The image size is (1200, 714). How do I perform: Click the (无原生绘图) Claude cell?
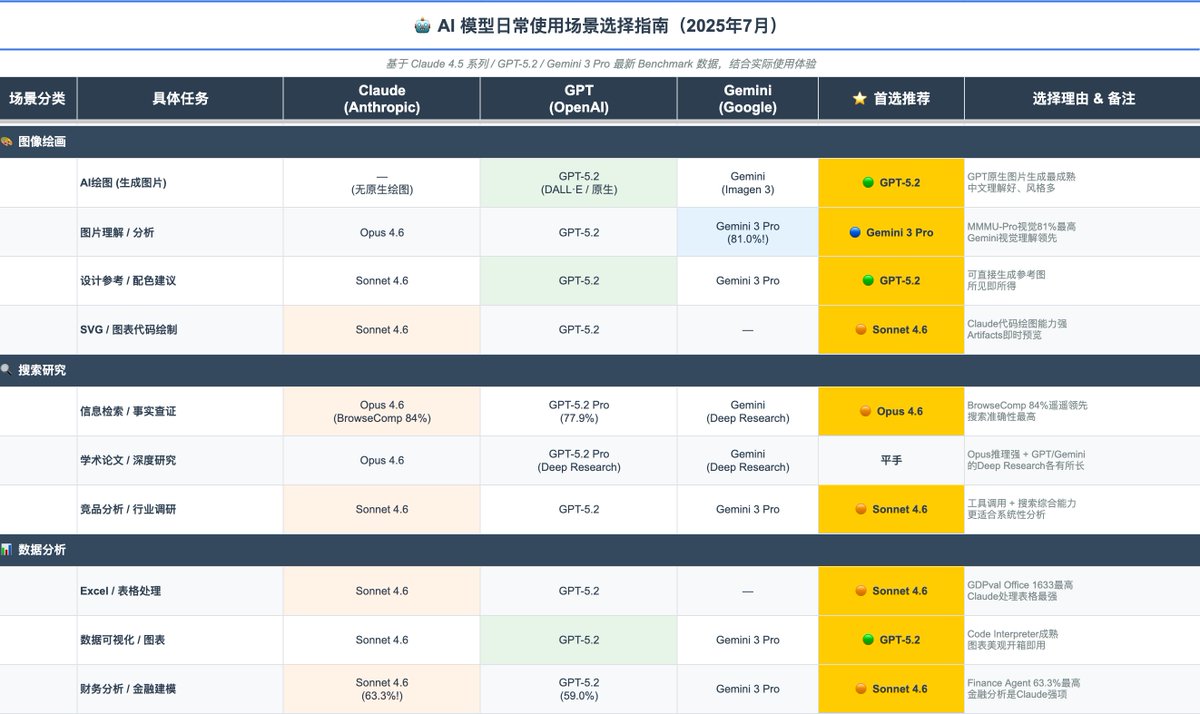point(382,183)
